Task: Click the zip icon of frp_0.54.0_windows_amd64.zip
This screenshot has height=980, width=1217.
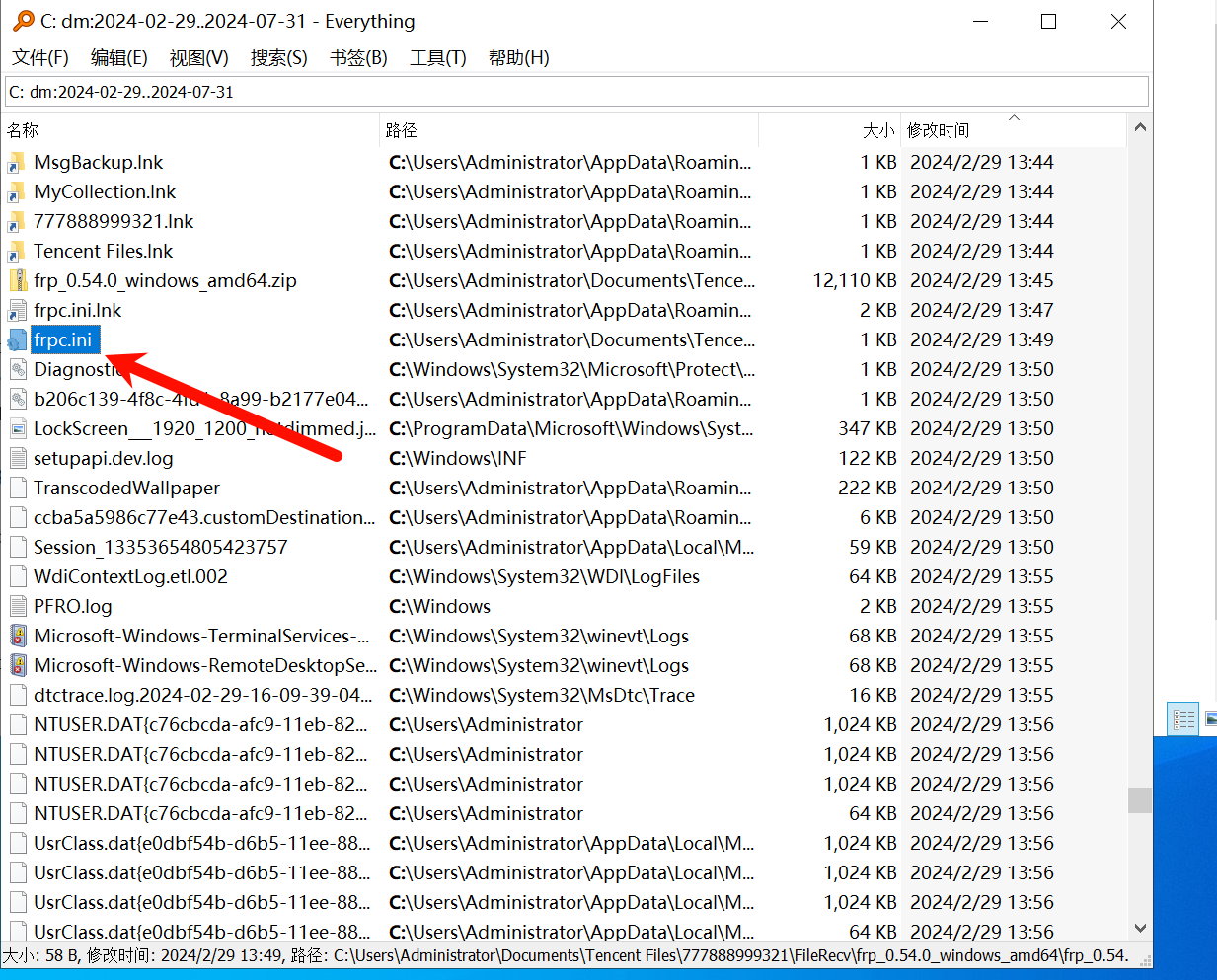Action: [x=17, y=281]
